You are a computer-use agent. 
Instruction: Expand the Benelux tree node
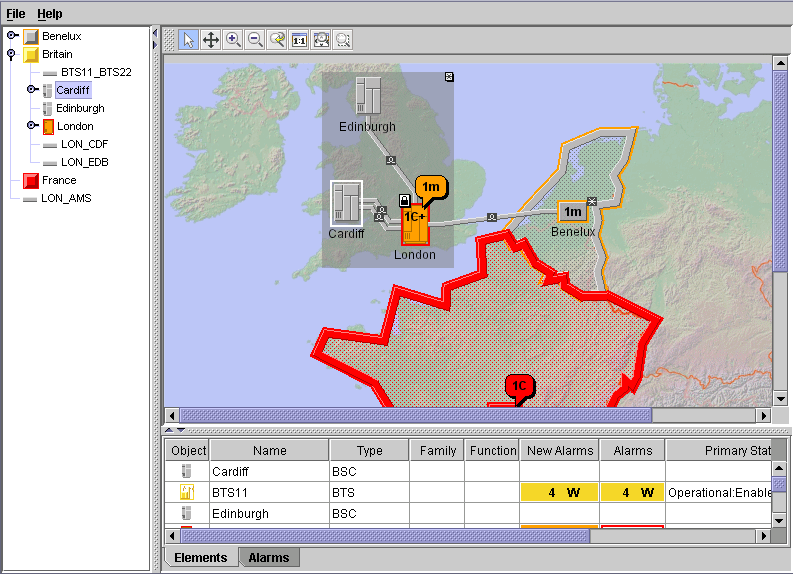click(11, 36)
